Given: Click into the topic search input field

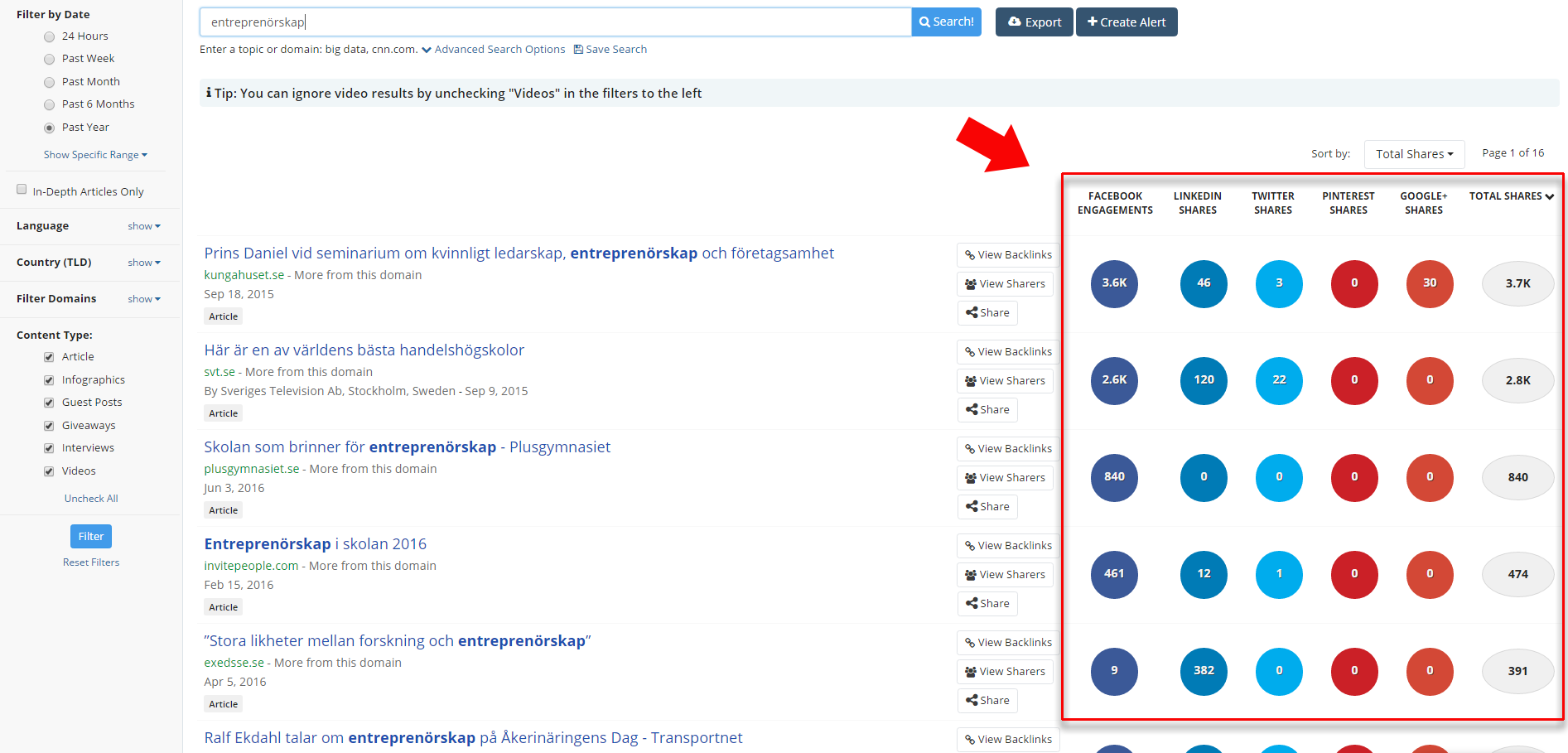Looking at the screenshot, I should (x=555, y=22).
